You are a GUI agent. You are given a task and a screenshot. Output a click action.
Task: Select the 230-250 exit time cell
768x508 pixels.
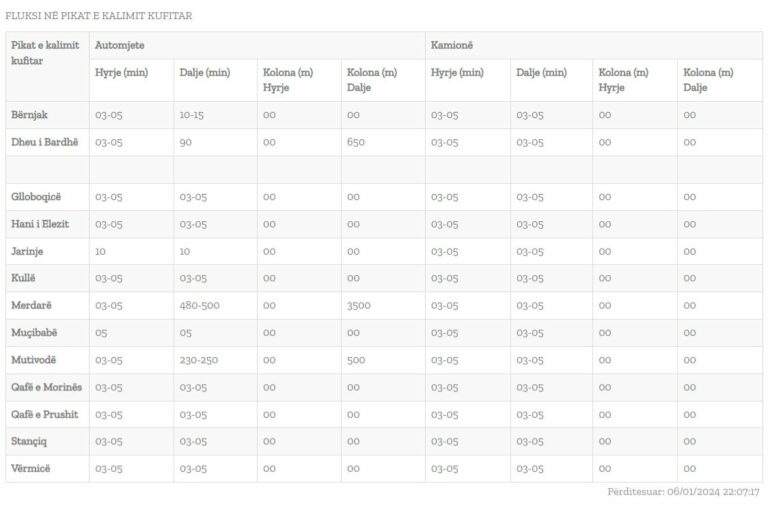[x=199, y=360]
